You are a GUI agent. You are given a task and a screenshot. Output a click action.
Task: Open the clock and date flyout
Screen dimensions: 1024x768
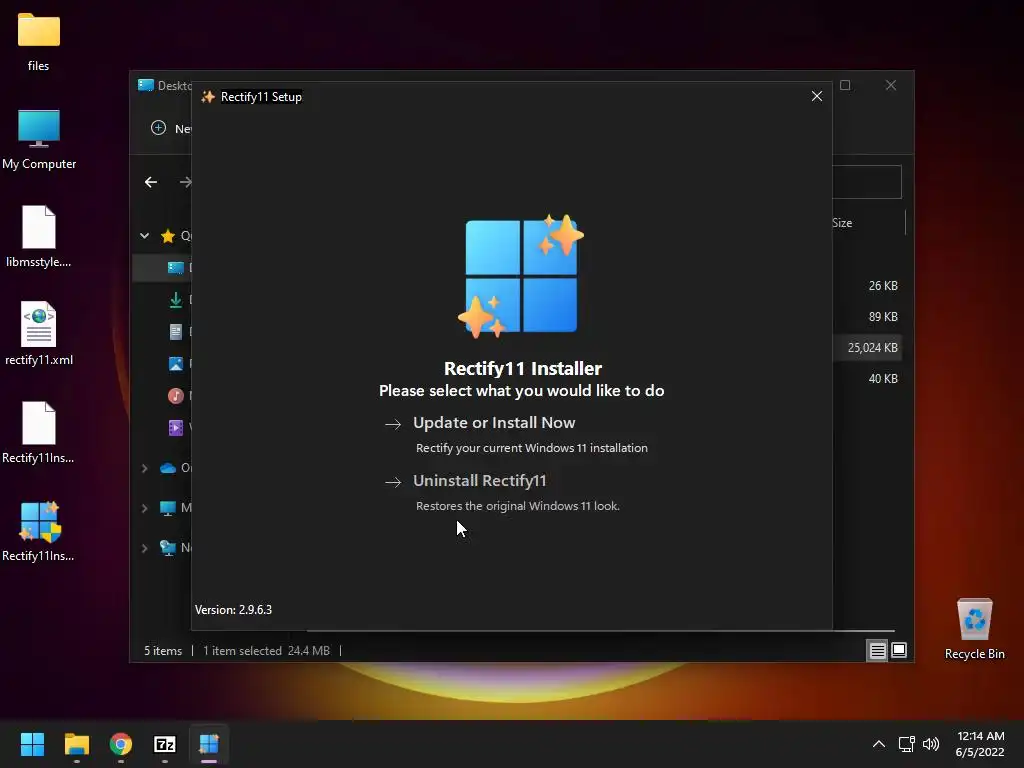point(980,744)
